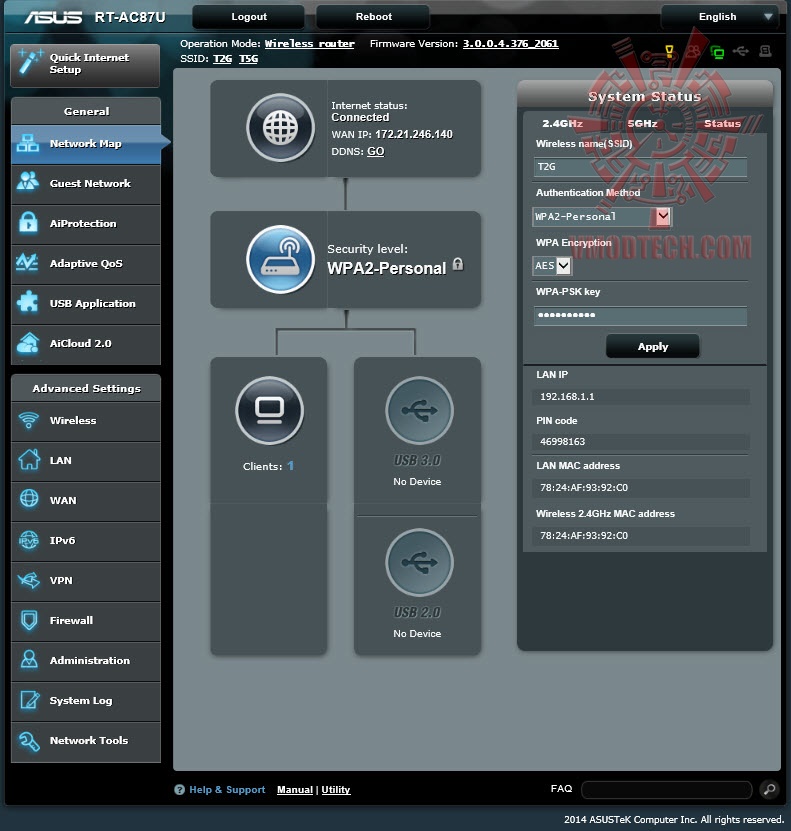Apply the wireless settings
Viewport: 791px width, 831px height.
point(653,347)
